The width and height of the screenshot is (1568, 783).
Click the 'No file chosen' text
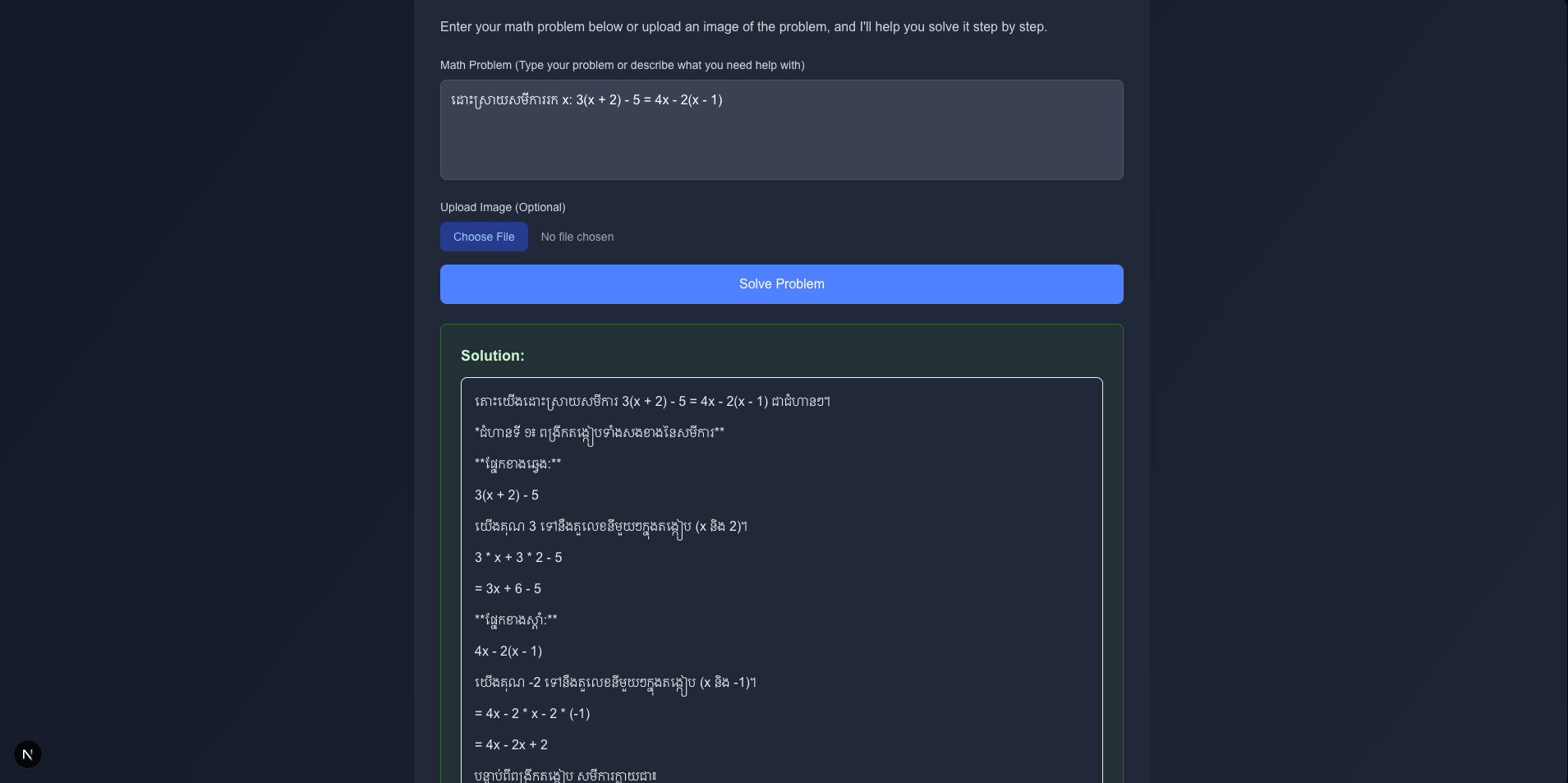[x=577, y=237]
